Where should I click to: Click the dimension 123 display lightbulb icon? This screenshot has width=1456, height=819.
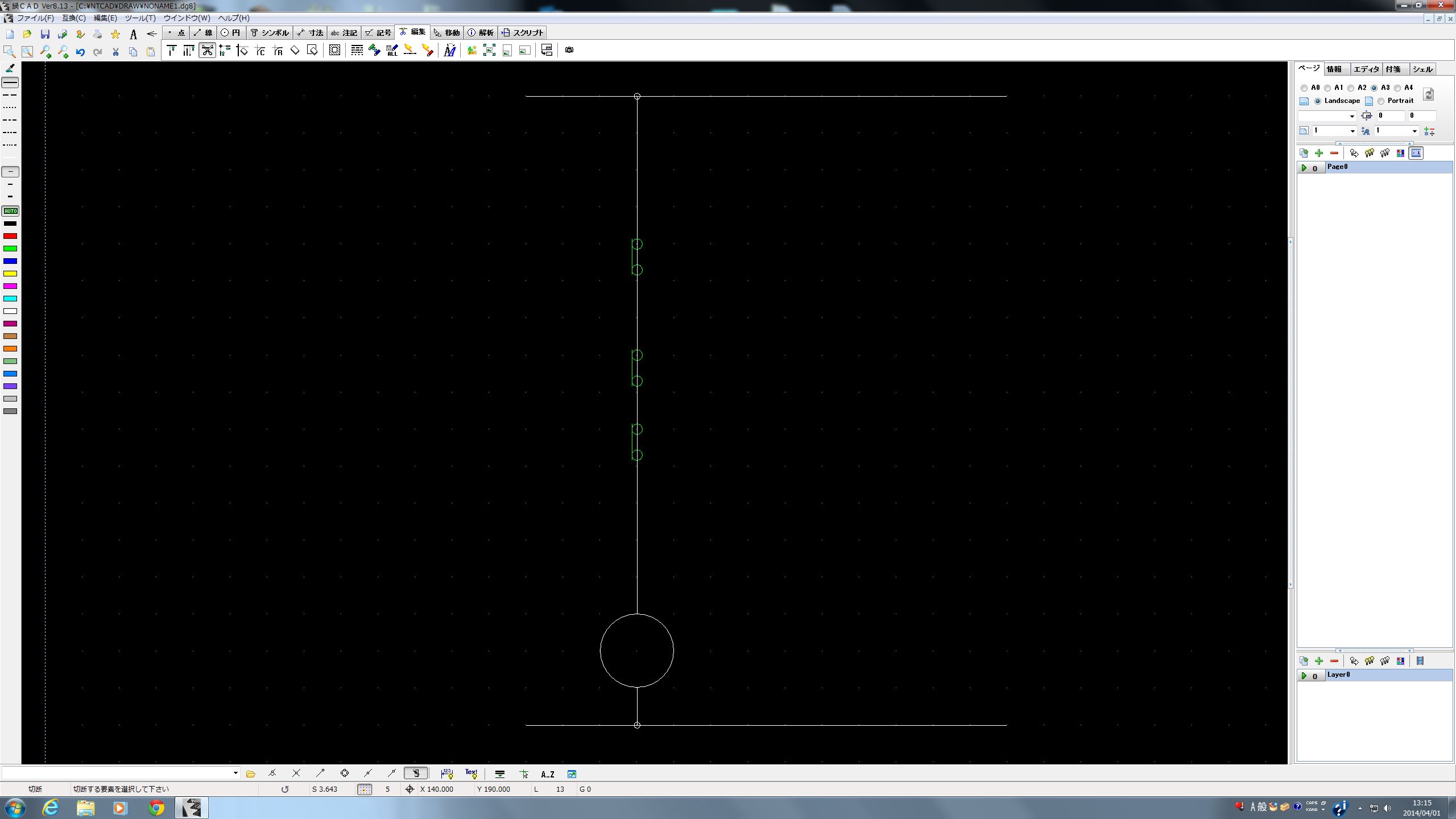pyautogui.click(x=447, y=773)
